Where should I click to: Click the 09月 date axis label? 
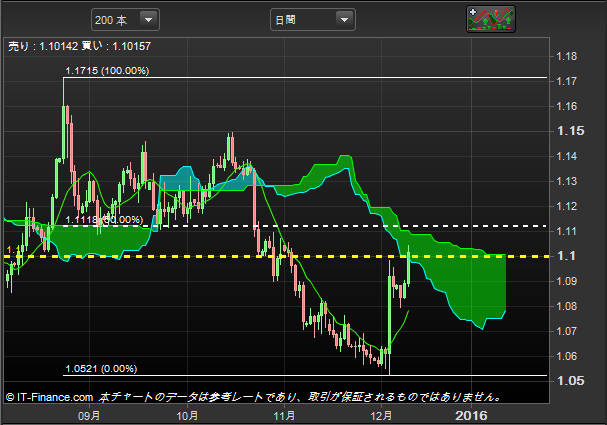(89, 416)
